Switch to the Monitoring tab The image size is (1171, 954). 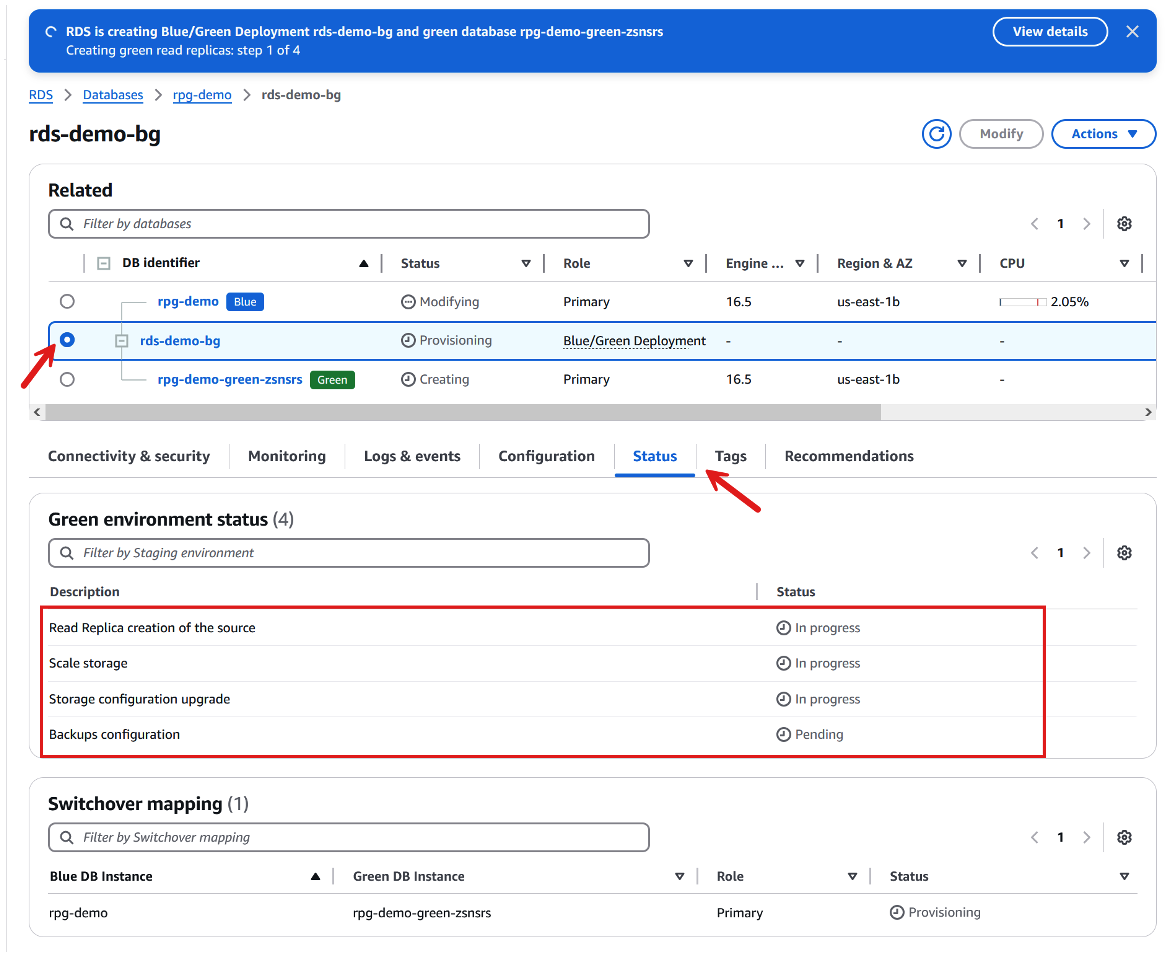click(x=287, y=456)
